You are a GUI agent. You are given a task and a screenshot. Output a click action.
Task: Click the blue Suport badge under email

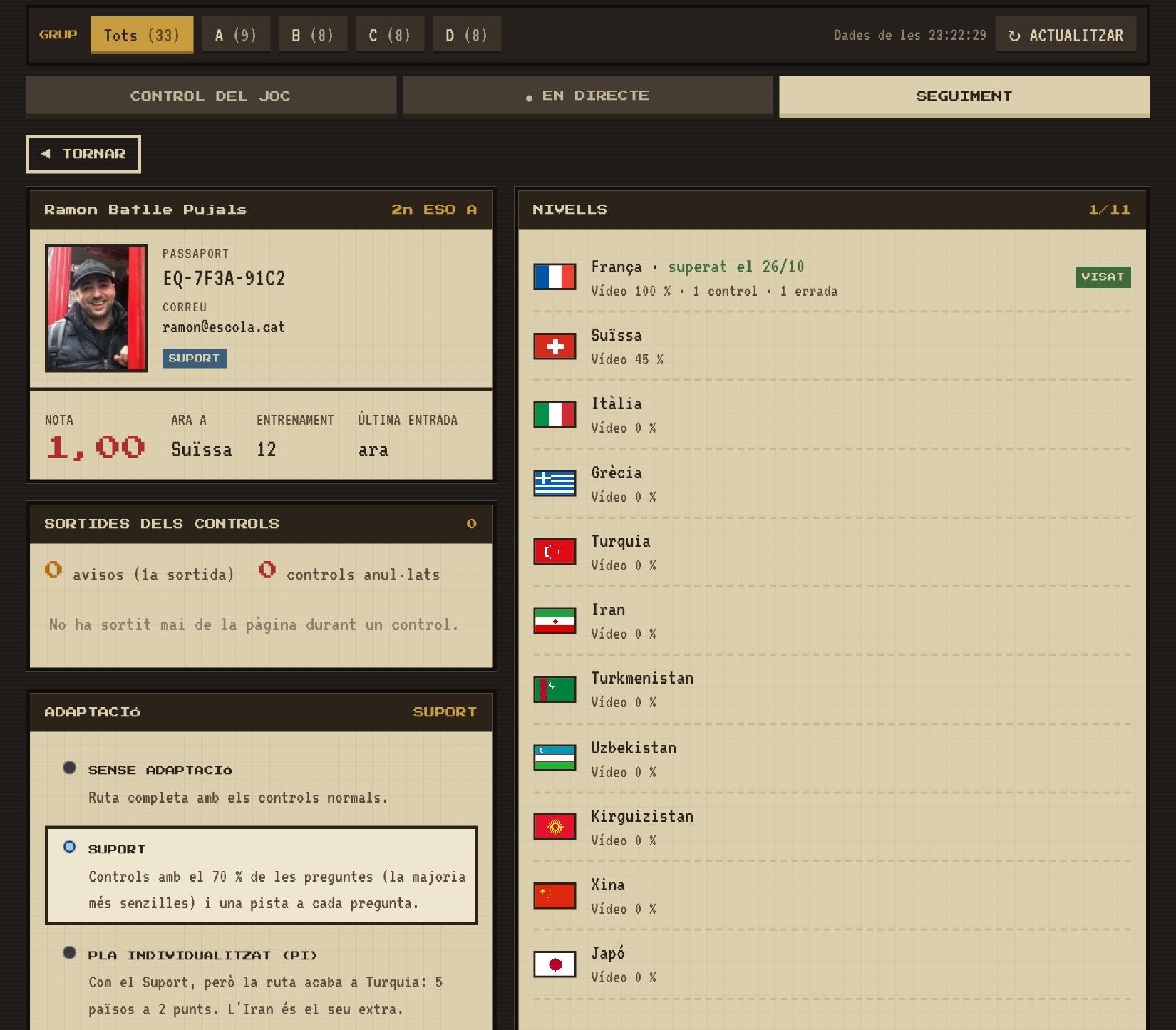tap(194, 358)
